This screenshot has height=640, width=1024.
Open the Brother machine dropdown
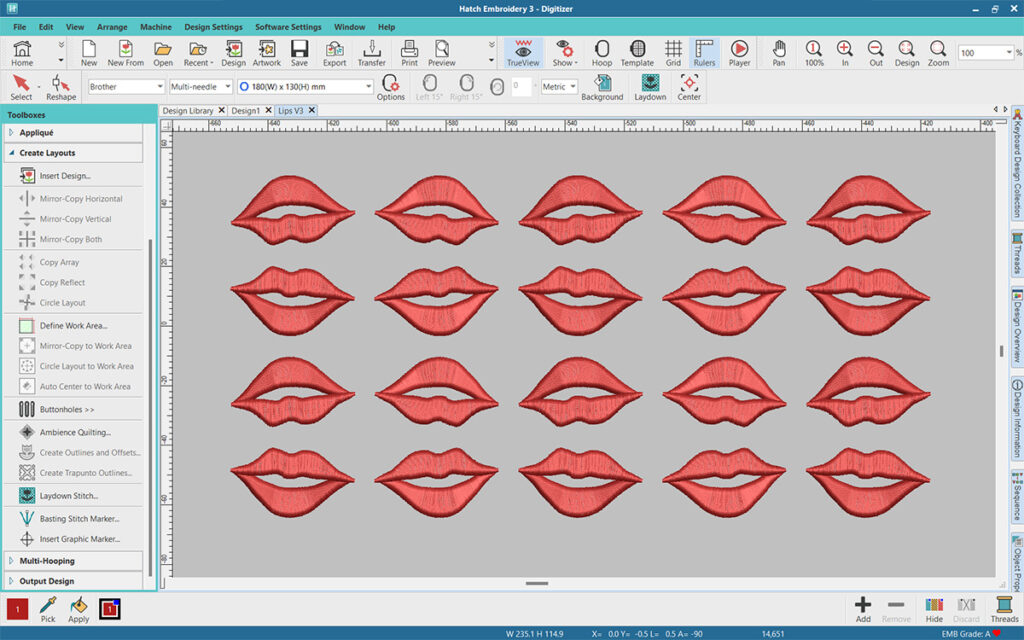(x=126, y=87)
